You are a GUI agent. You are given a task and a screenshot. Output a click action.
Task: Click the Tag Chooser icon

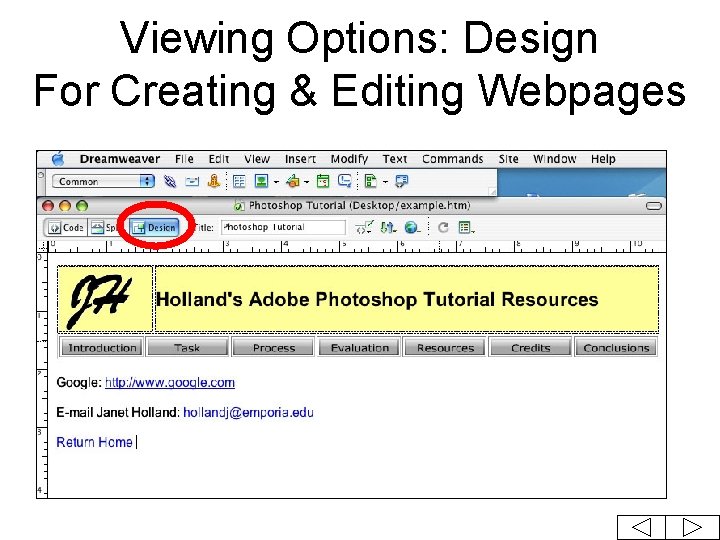pyautogui.click(x=401, y=181)
